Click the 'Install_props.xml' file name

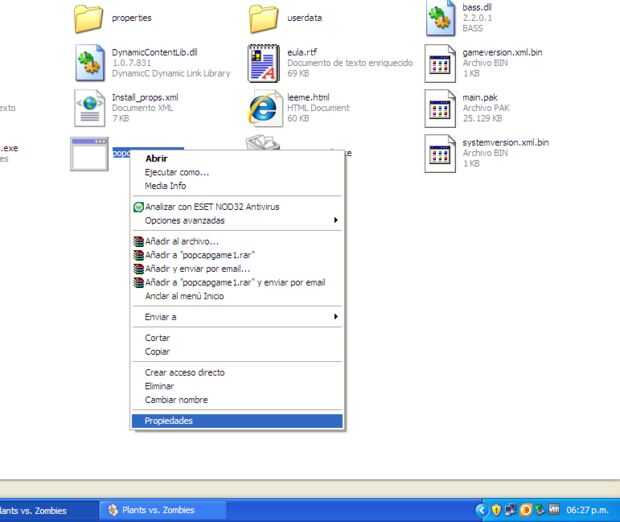[x=145, y=97]
